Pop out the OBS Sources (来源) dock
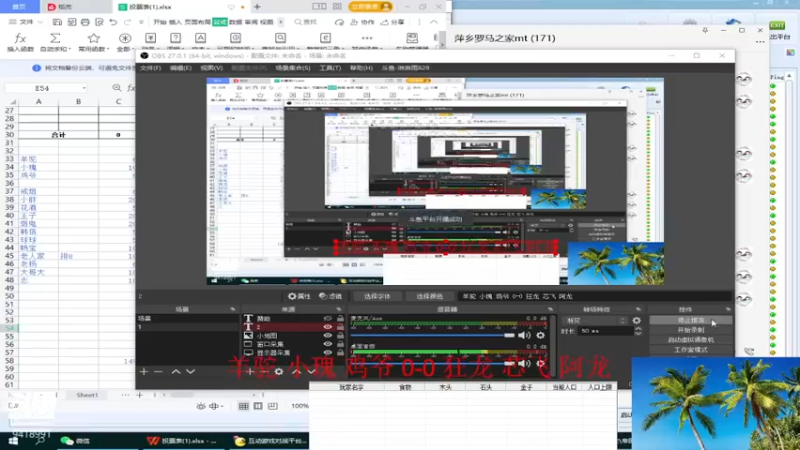 (338, 309)
